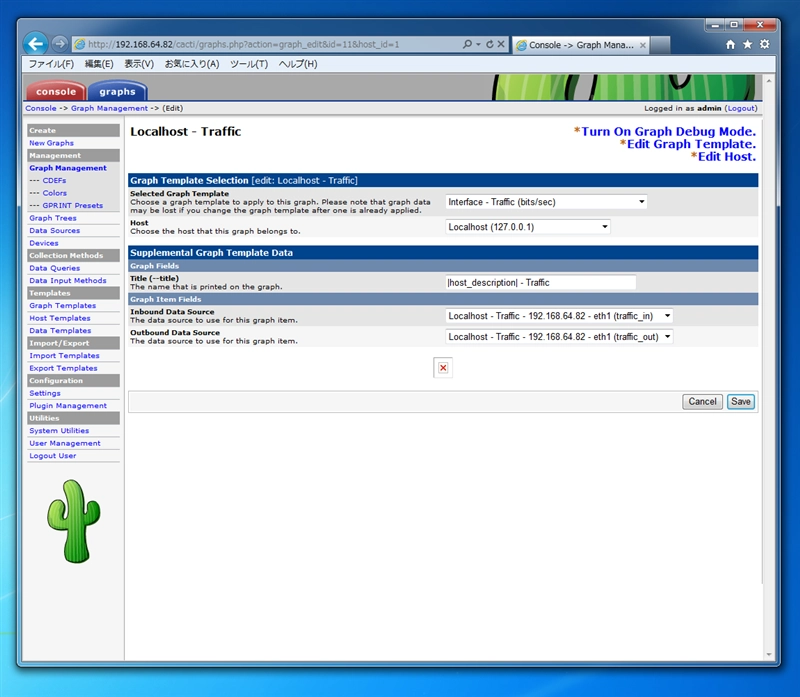Click the empty new-tab button beside the tab
Viewport: 800px width, 697px height.
tap(661, 45)
